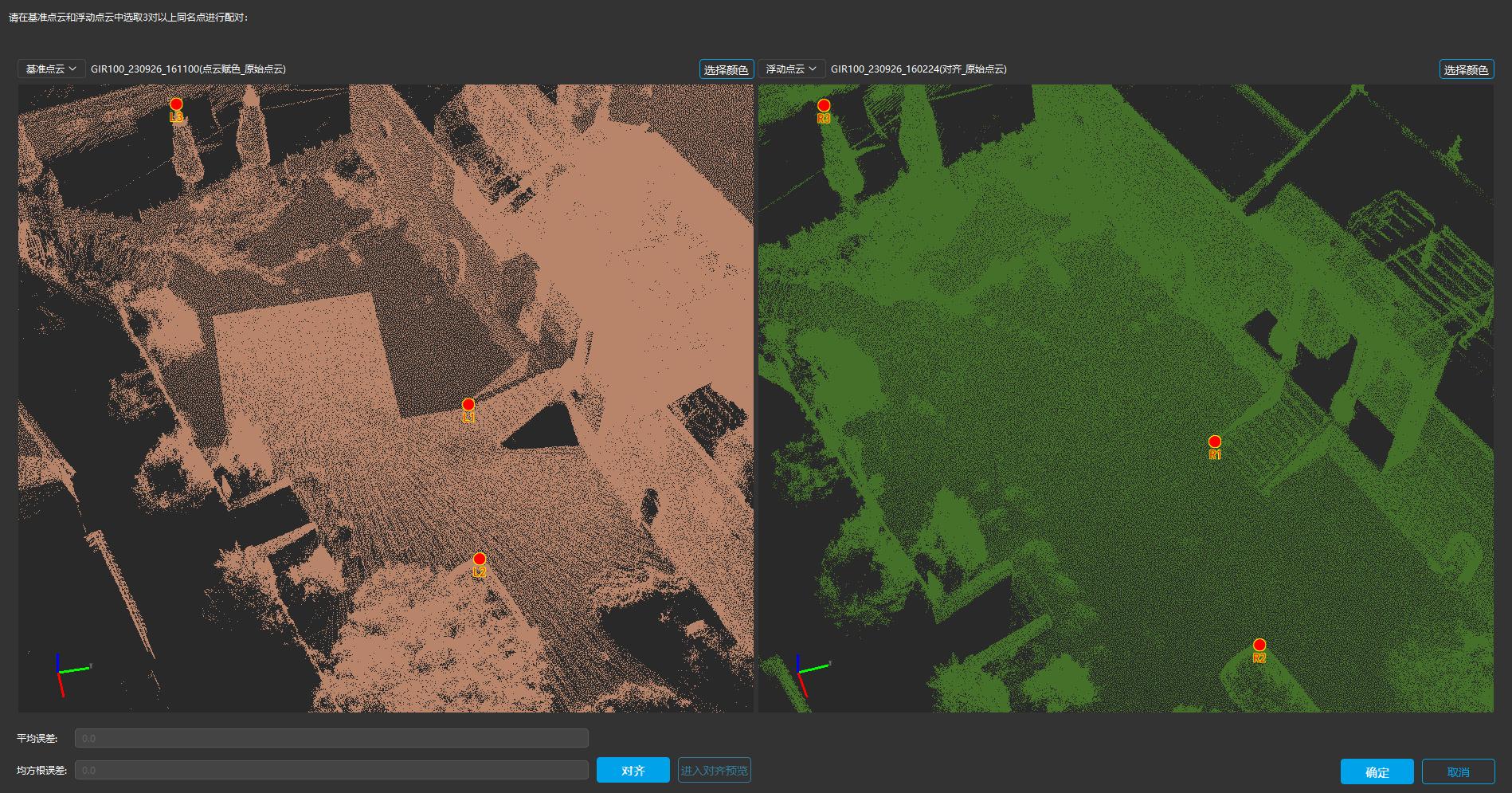1512x793 pixels.
Task: Cancel with the 取消 button
Action: [1459, 771]
